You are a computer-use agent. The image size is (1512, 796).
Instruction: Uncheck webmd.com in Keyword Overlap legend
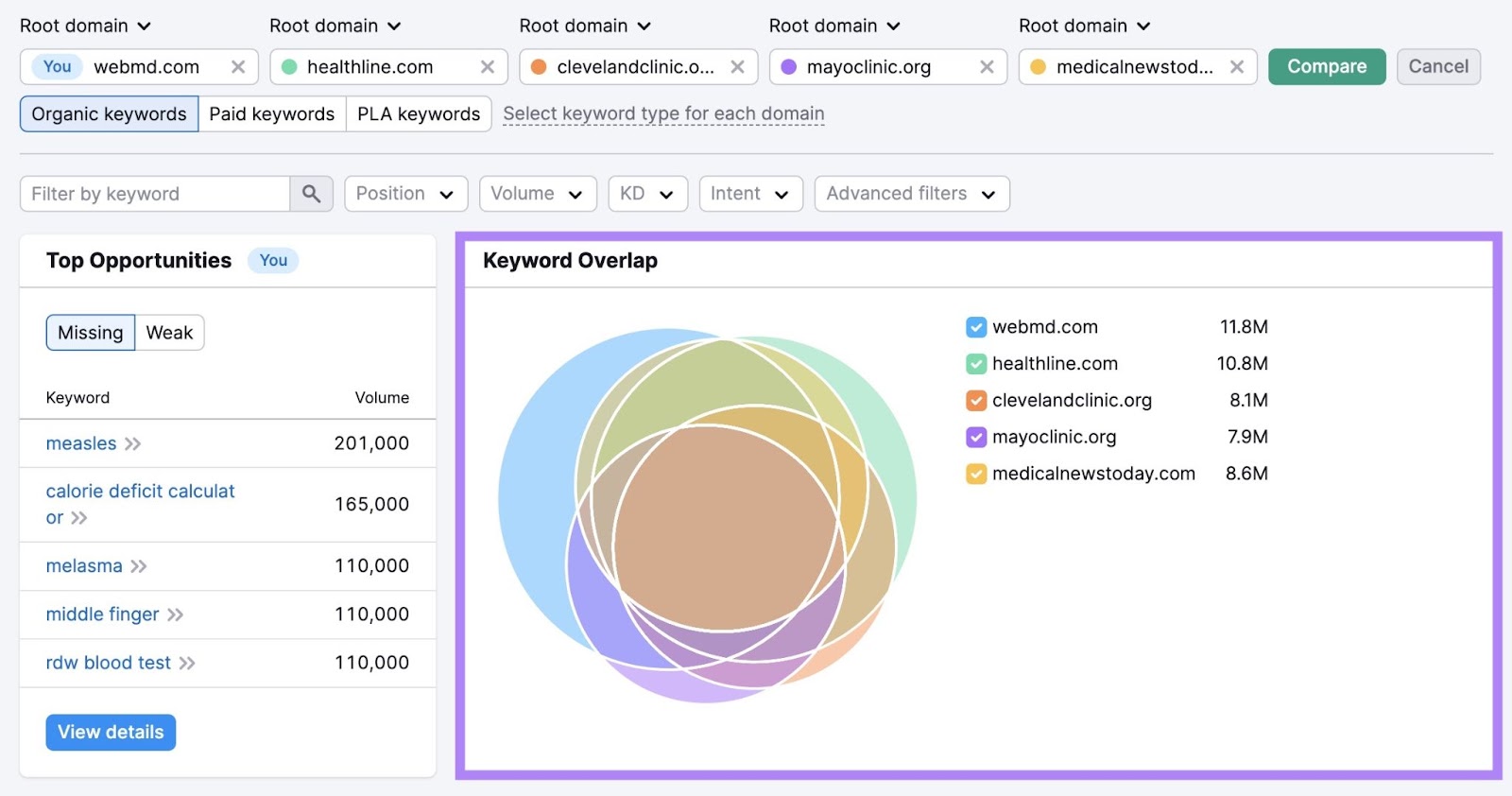(x=976, y=327)
